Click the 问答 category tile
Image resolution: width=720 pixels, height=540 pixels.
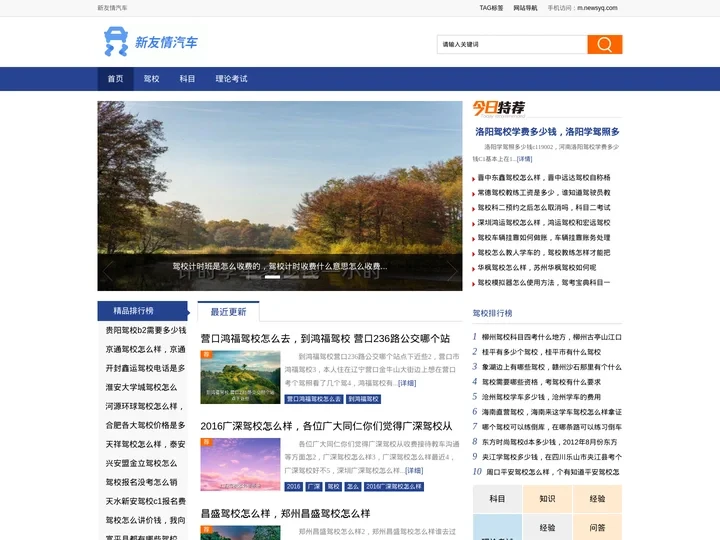(597, 528)
